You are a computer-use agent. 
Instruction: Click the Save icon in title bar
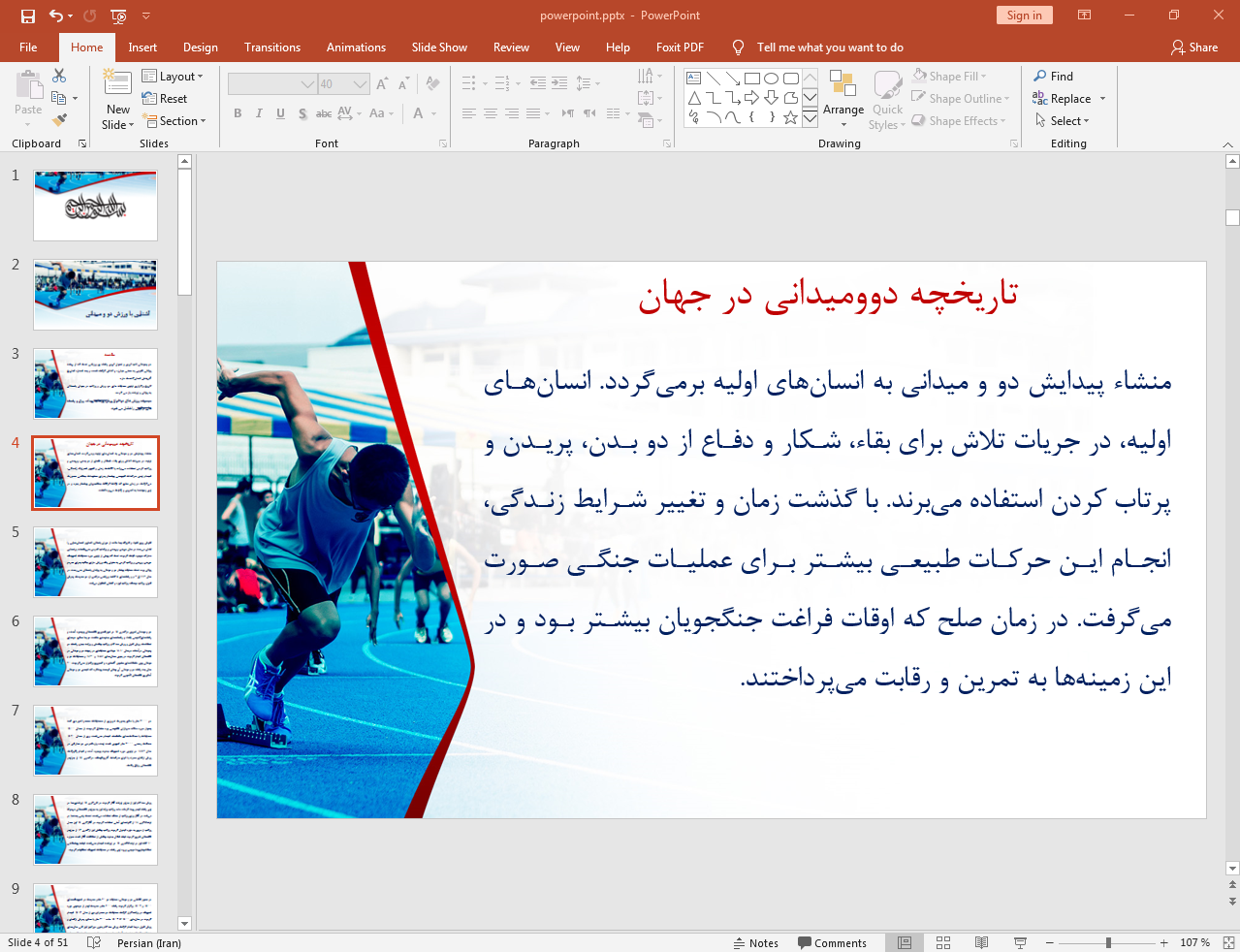27,16
